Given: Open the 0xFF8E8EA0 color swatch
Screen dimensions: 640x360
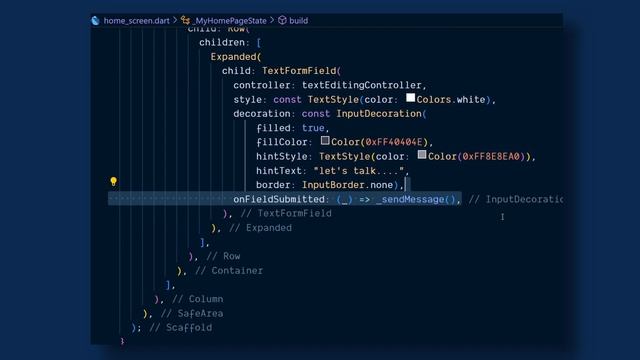Looking at the screenshot, I should coord(422,155).
